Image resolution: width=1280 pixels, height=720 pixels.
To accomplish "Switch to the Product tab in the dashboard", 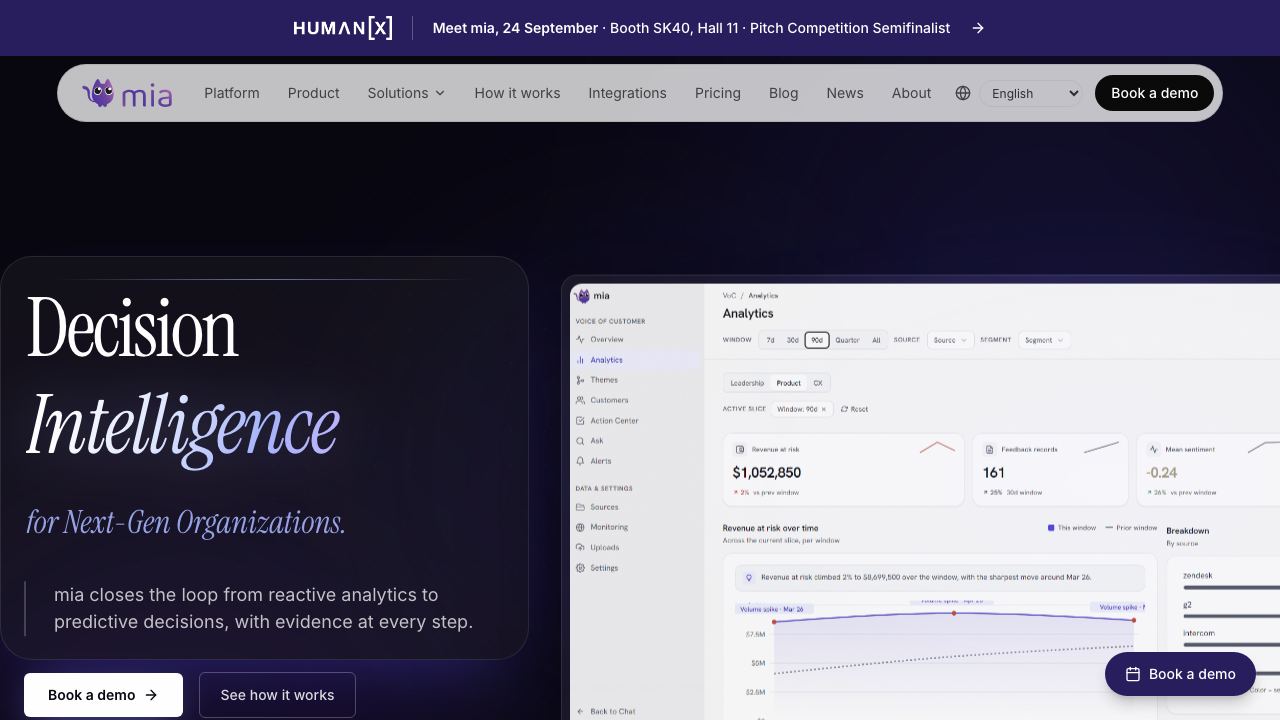I will coord(789,383).
